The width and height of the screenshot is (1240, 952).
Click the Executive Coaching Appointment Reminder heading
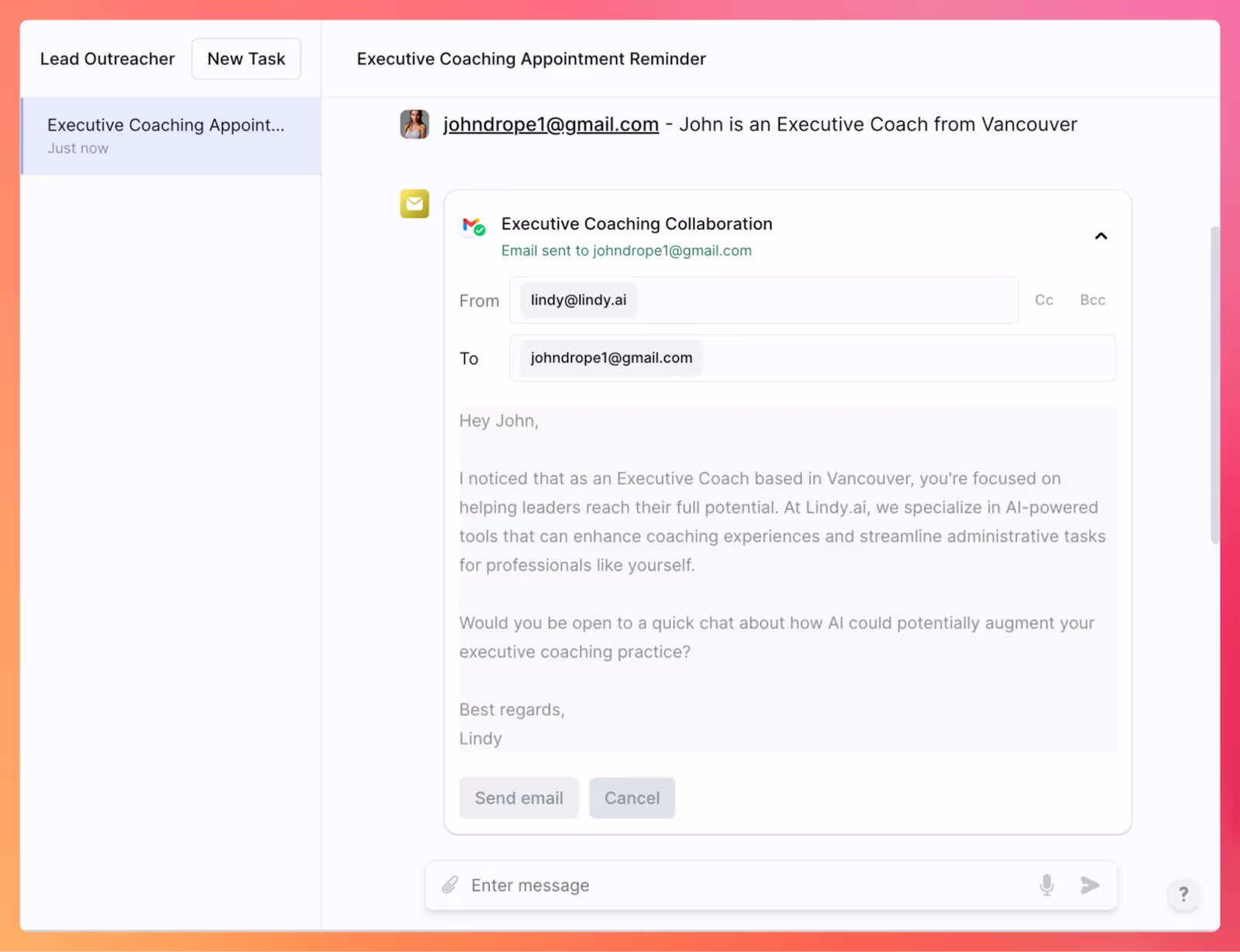[x=532, y=59]
